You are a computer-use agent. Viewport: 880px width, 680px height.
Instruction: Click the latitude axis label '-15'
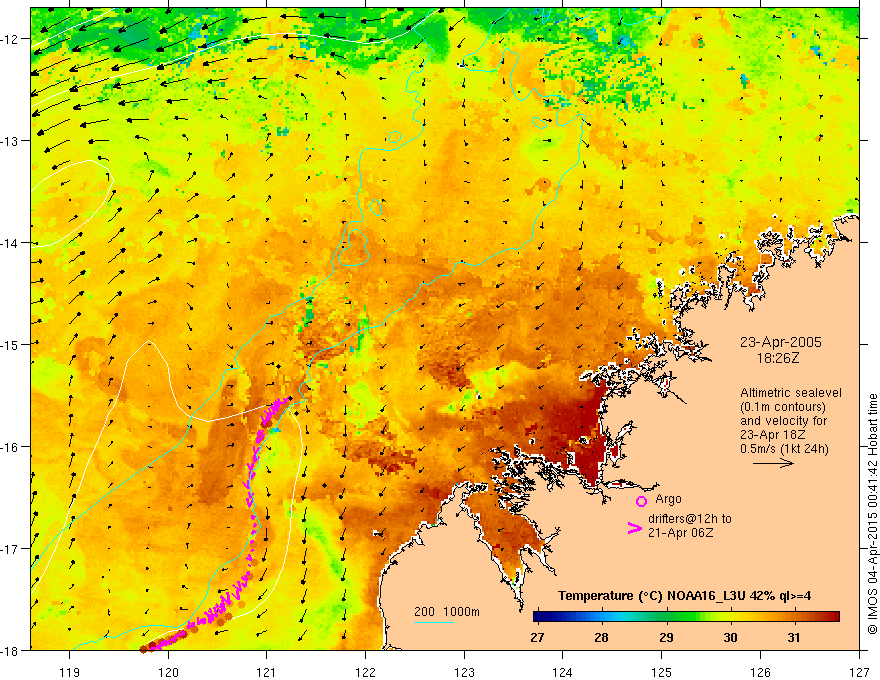coord(9,344)
